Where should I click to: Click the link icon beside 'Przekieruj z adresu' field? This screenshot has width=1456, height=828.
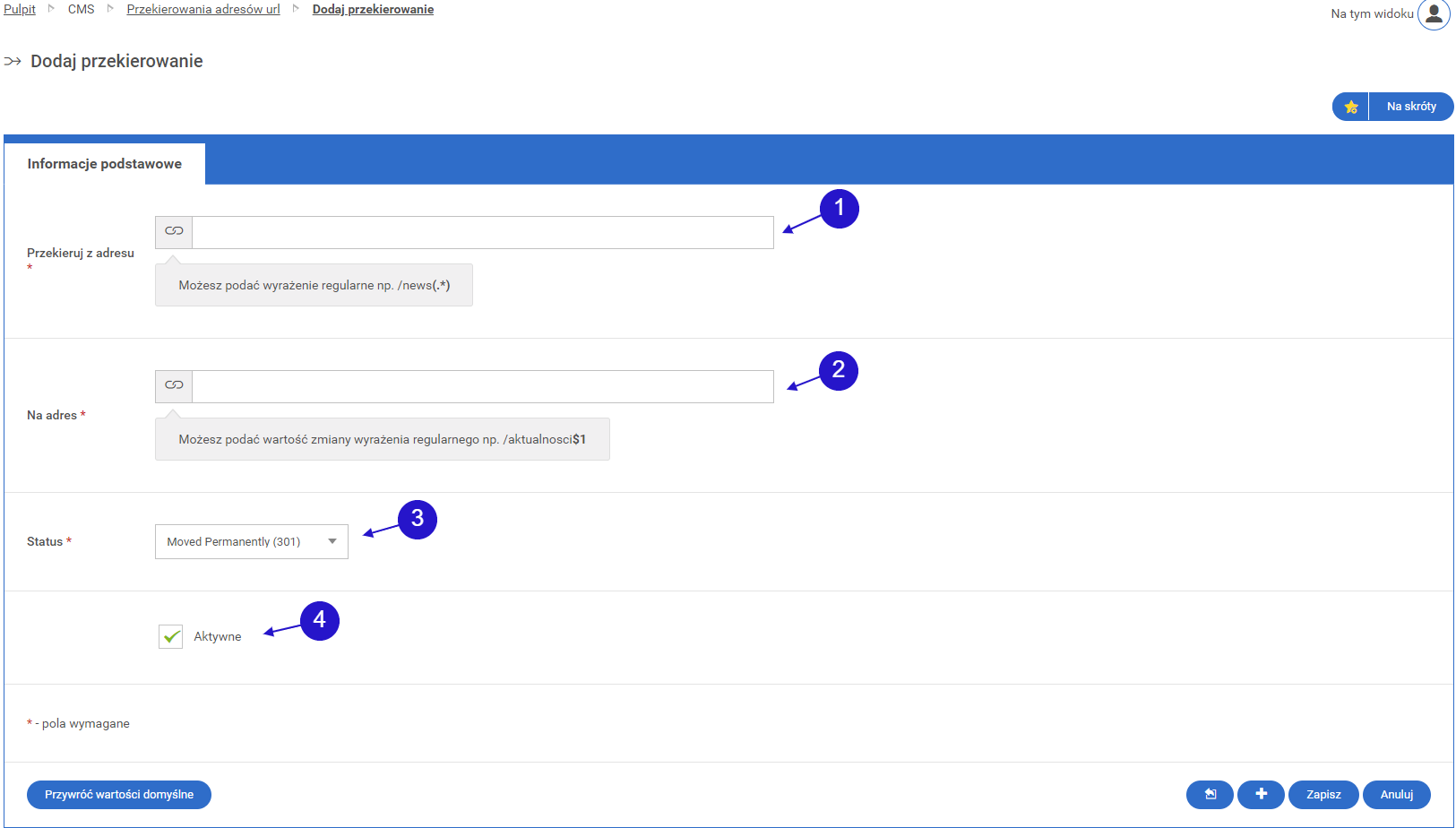point(174,232)
